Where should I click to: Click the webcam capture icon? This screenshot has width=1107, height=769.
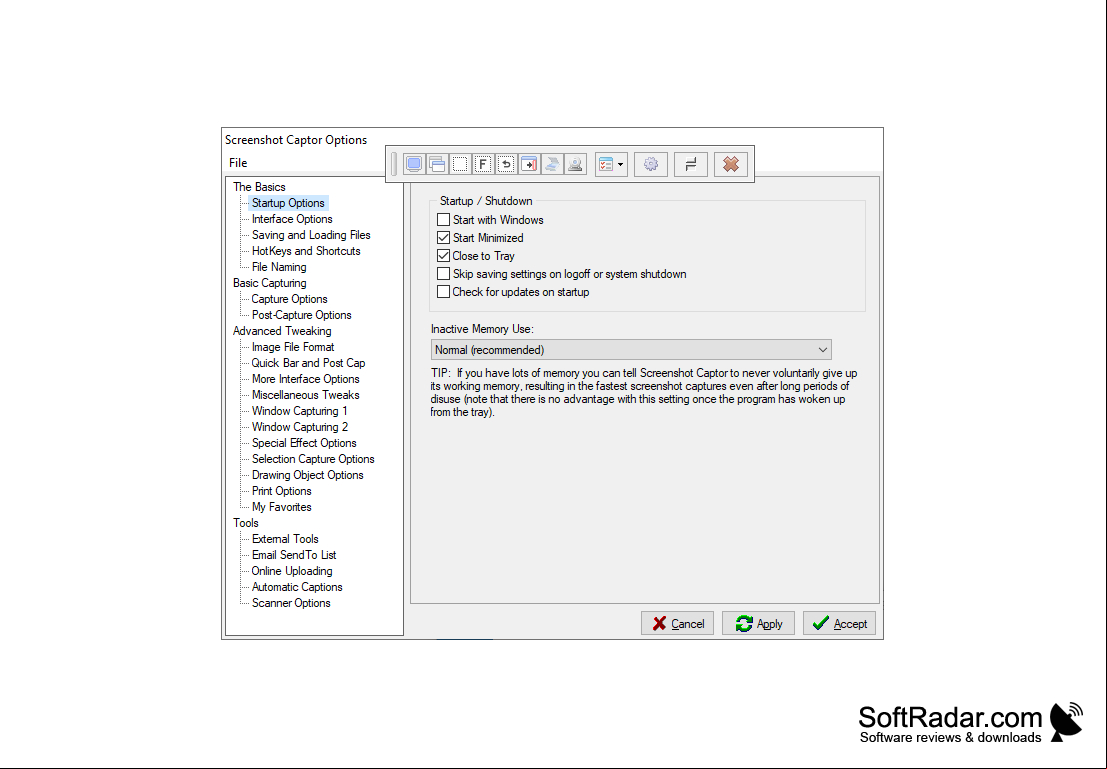575,165
